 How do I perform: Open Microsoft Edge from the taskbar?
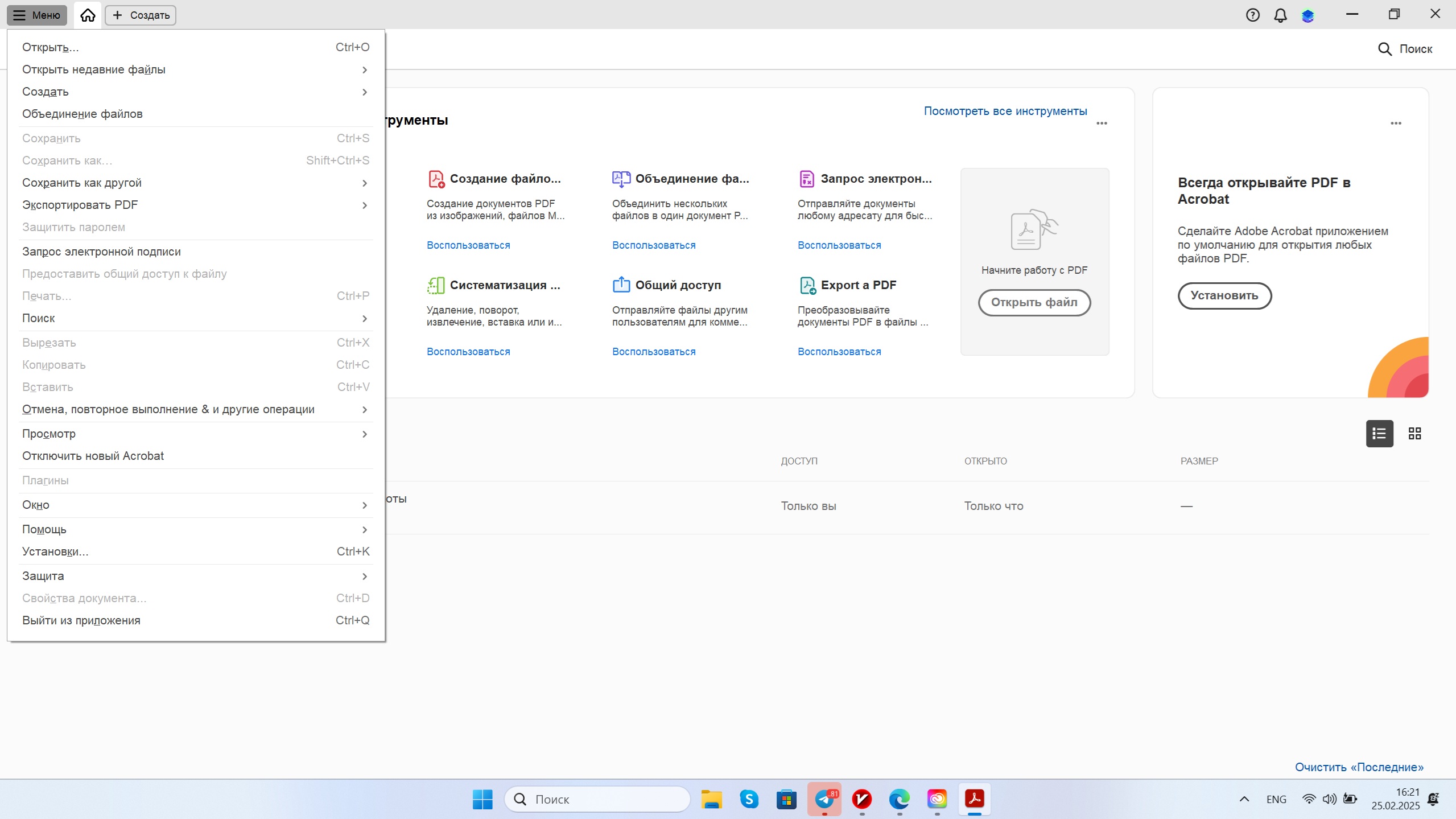pos(900,799)
